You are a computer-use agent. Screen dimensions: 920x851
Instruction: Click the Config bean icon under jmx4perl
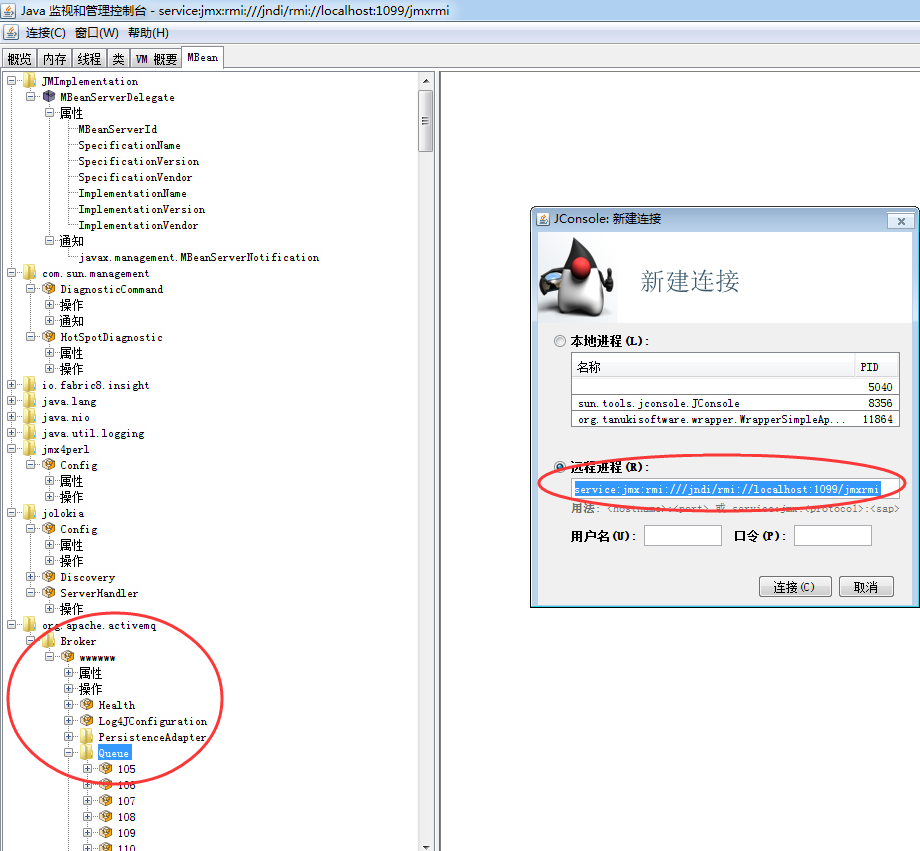click(49, 465)
